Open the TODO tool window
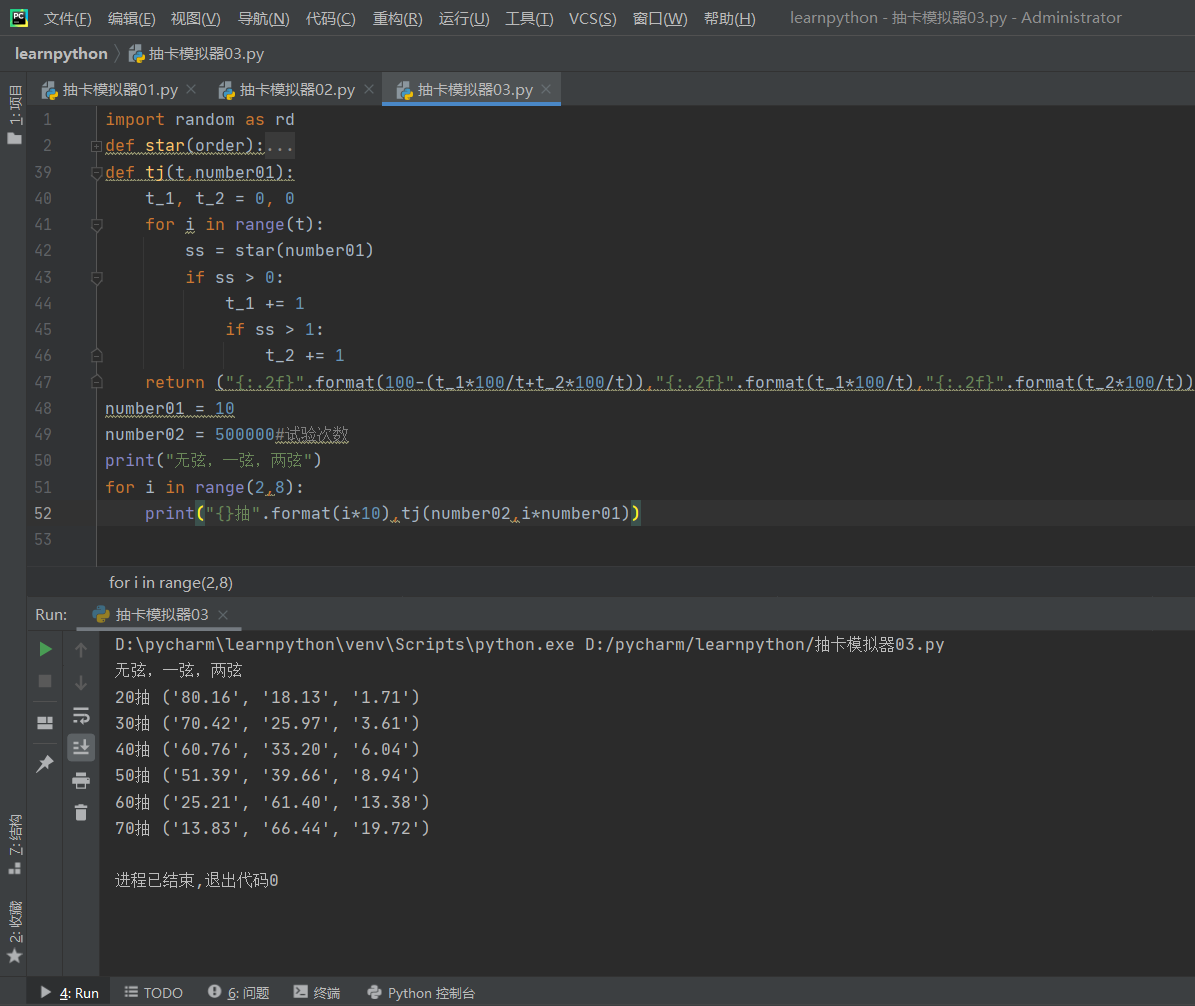Viewport: 1195px width, 1006px height. coord(153,993)
